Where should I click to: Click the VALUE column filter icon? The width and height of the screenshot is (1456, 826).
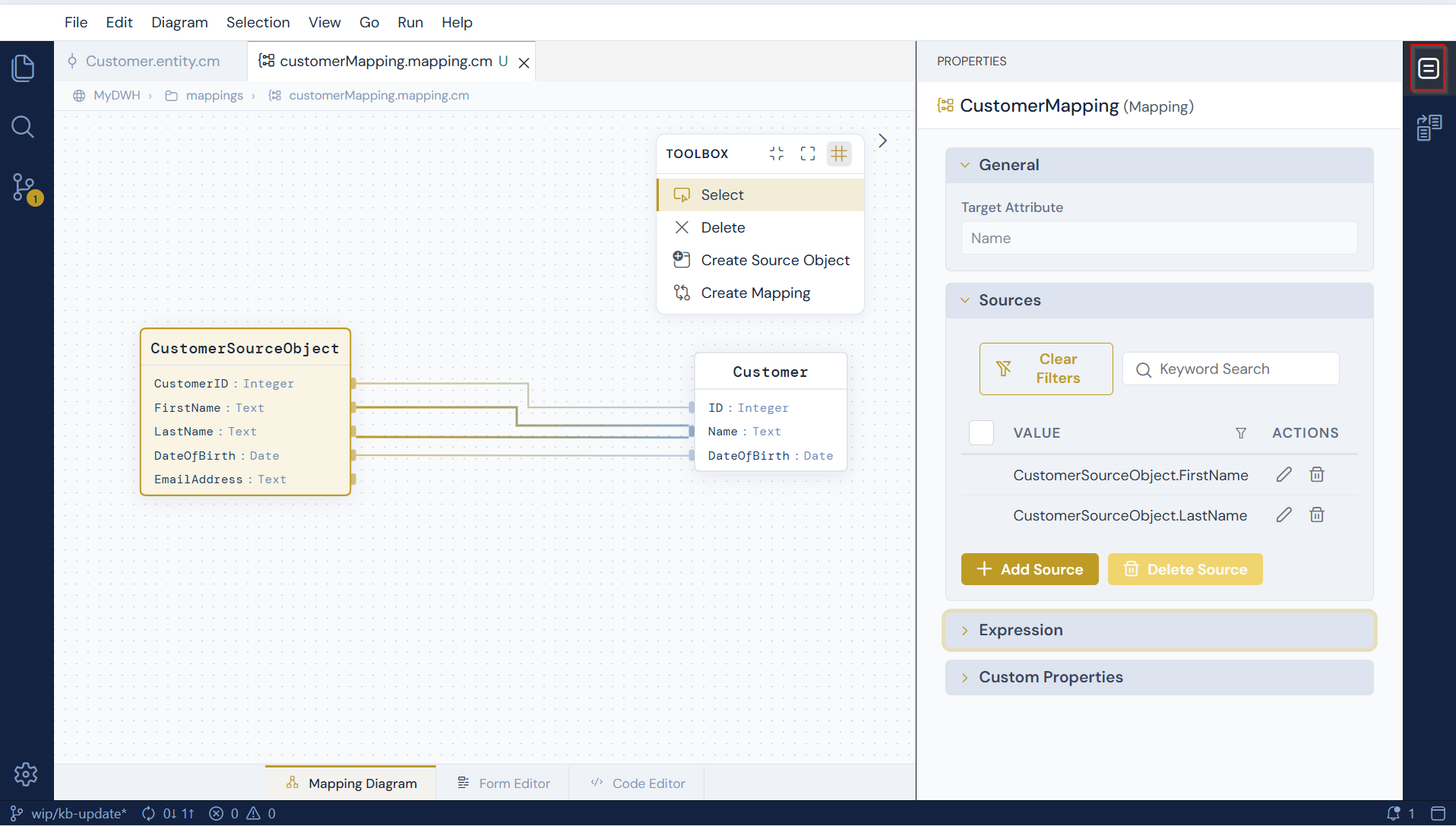[x=1241, y=433]
